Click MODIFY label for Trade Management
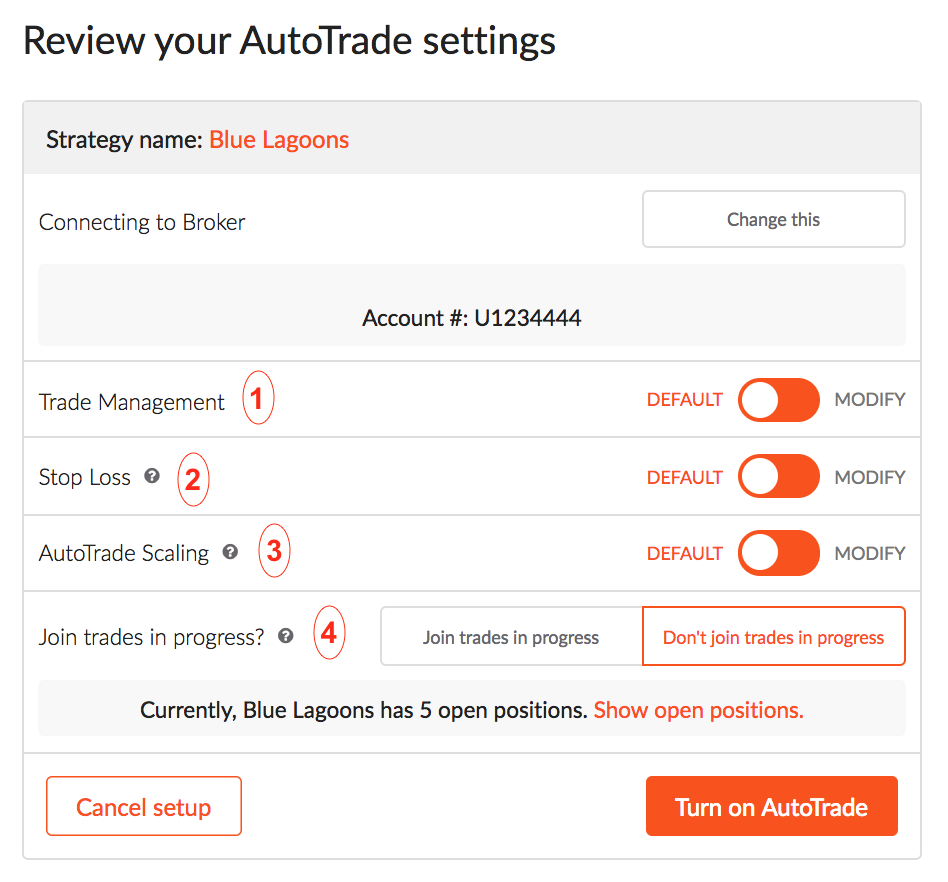948x882 pixels. 869,400
